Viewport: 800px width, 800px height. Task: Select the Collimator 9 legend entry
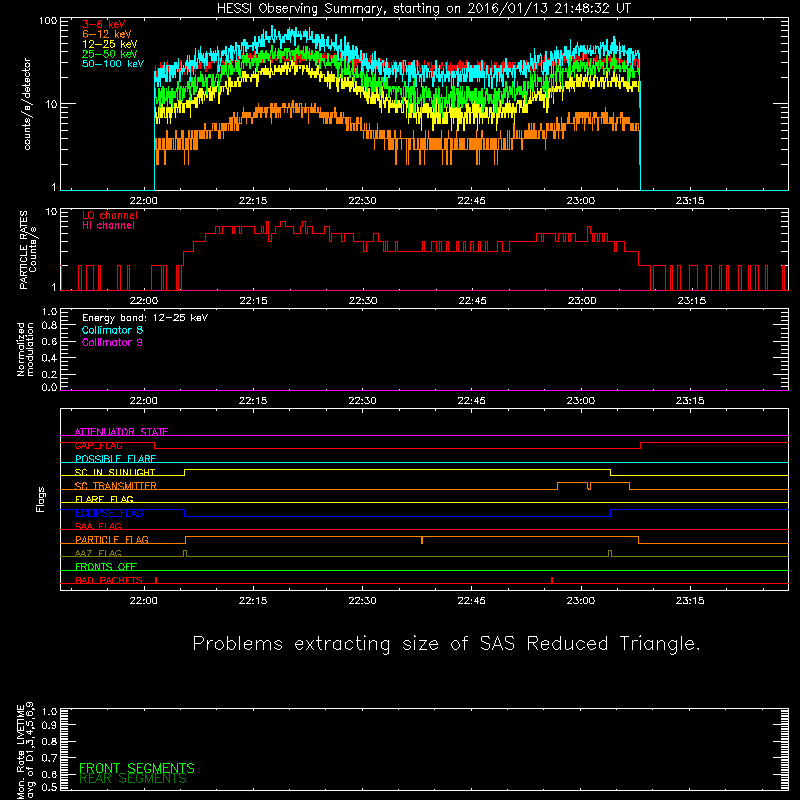point(112,342)
